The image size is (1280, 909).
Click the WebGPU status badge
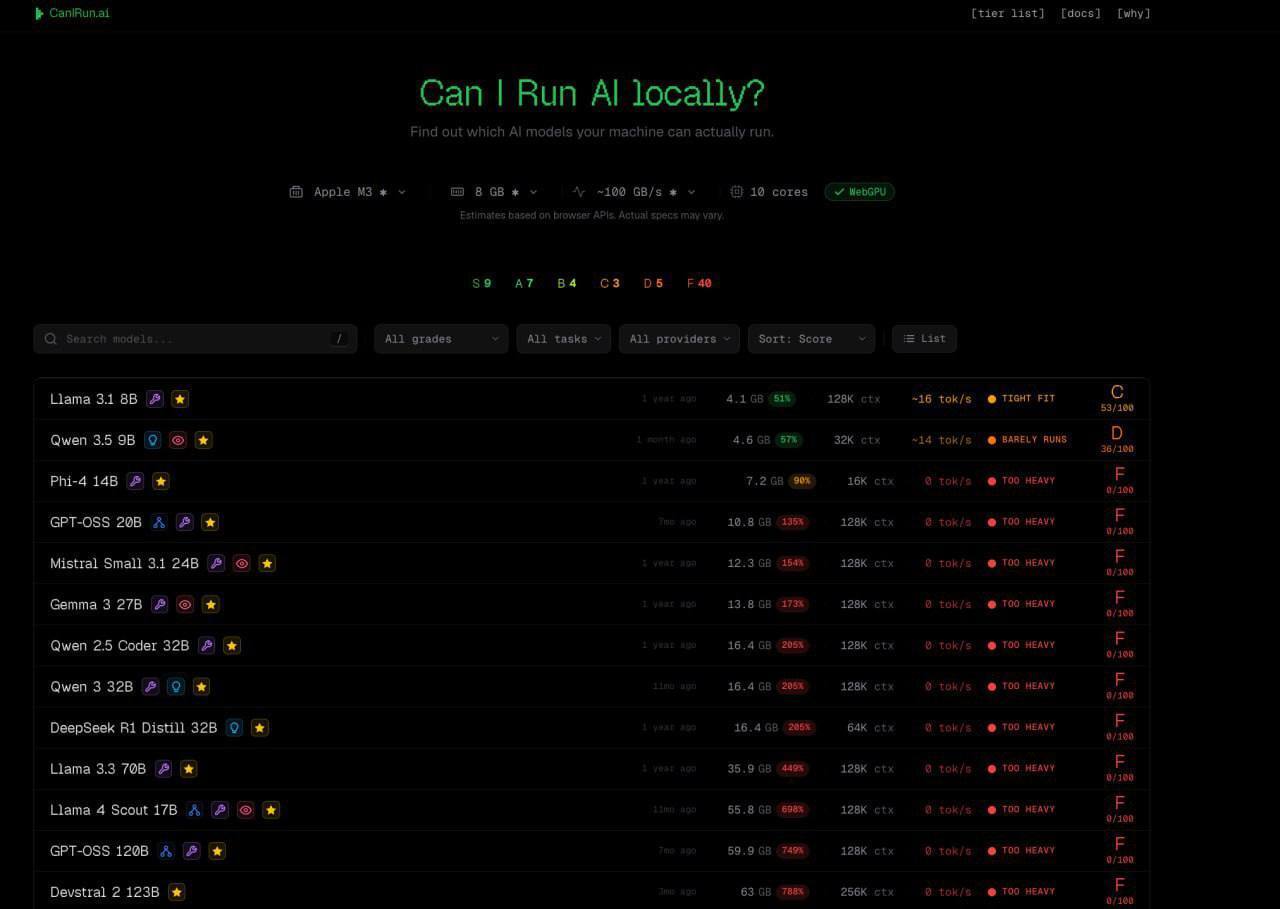tap(859, 191)
